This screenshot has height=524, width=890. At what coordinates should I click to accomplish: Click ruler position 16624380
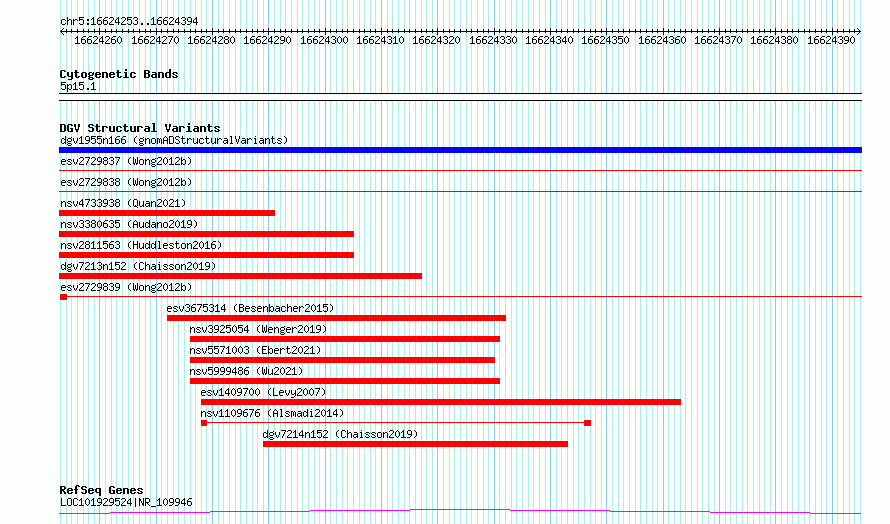(x=775, y=40)
